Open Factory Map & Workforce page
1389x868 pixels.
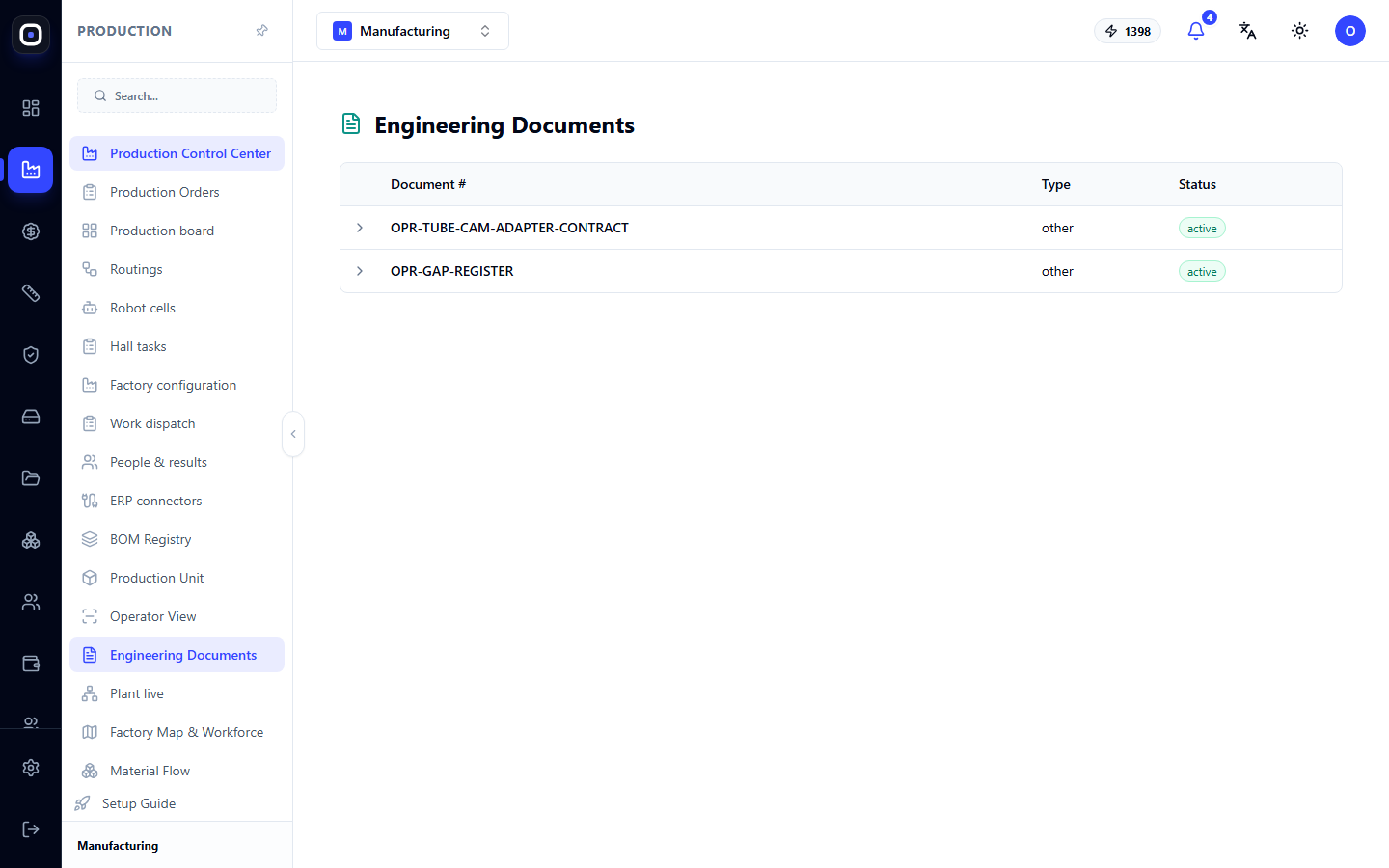[x=177, y=732]
